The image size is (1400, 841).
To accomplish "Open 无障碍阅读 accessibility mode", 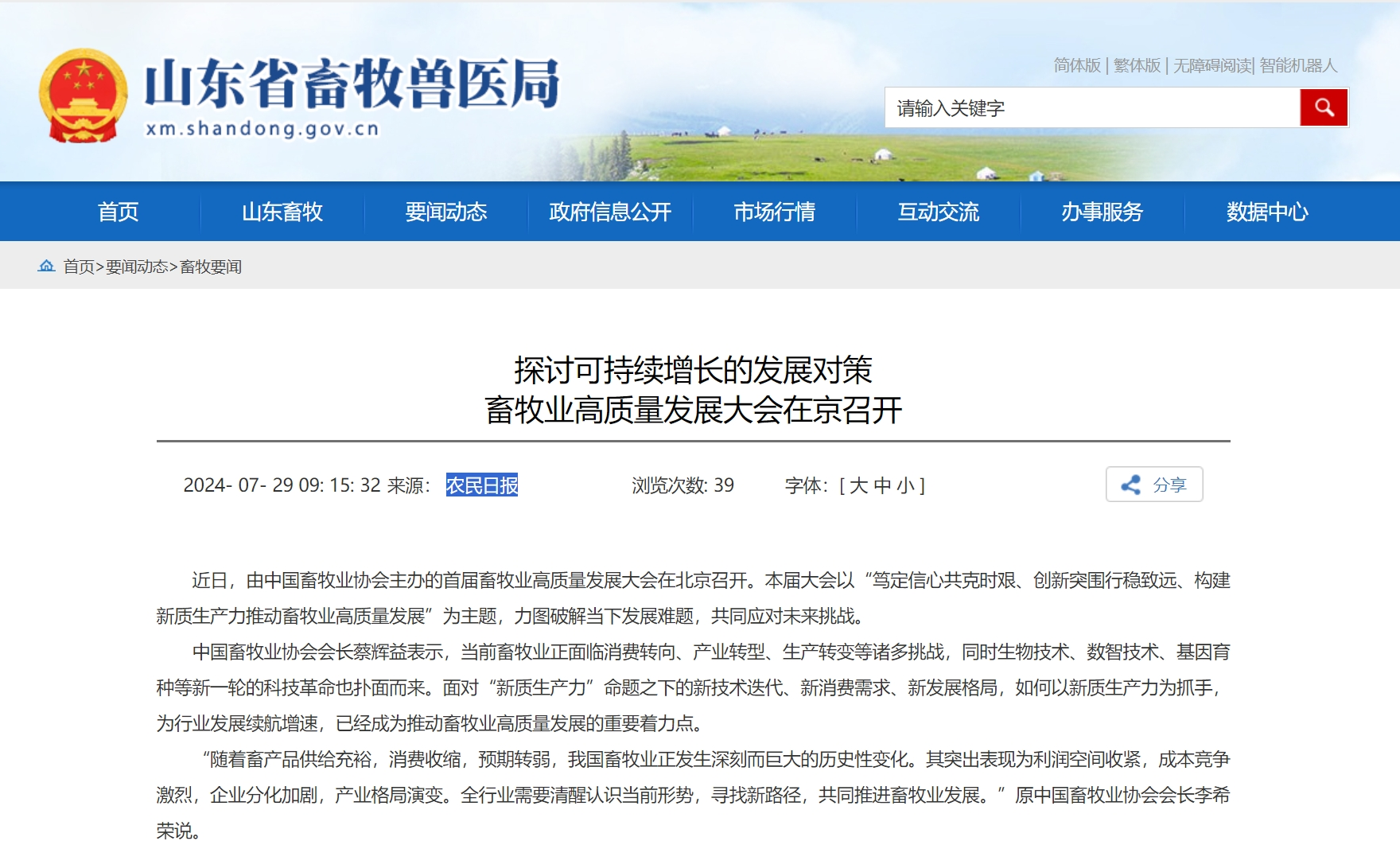I will click(1212, 65).
